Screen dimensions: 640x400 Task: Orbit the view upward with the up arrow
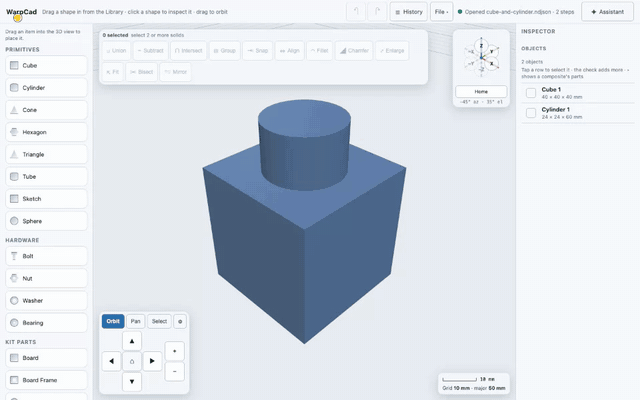click(132, 341)
